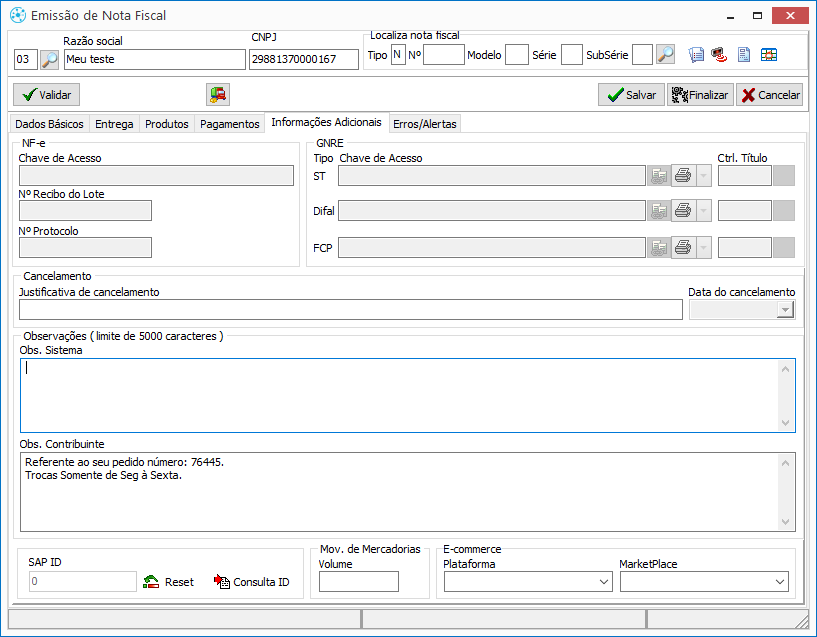This screenshot has height=637, width=817.
Task: Click the grey square beside FCP Ctrl. Título
Action: pos(784,248)
